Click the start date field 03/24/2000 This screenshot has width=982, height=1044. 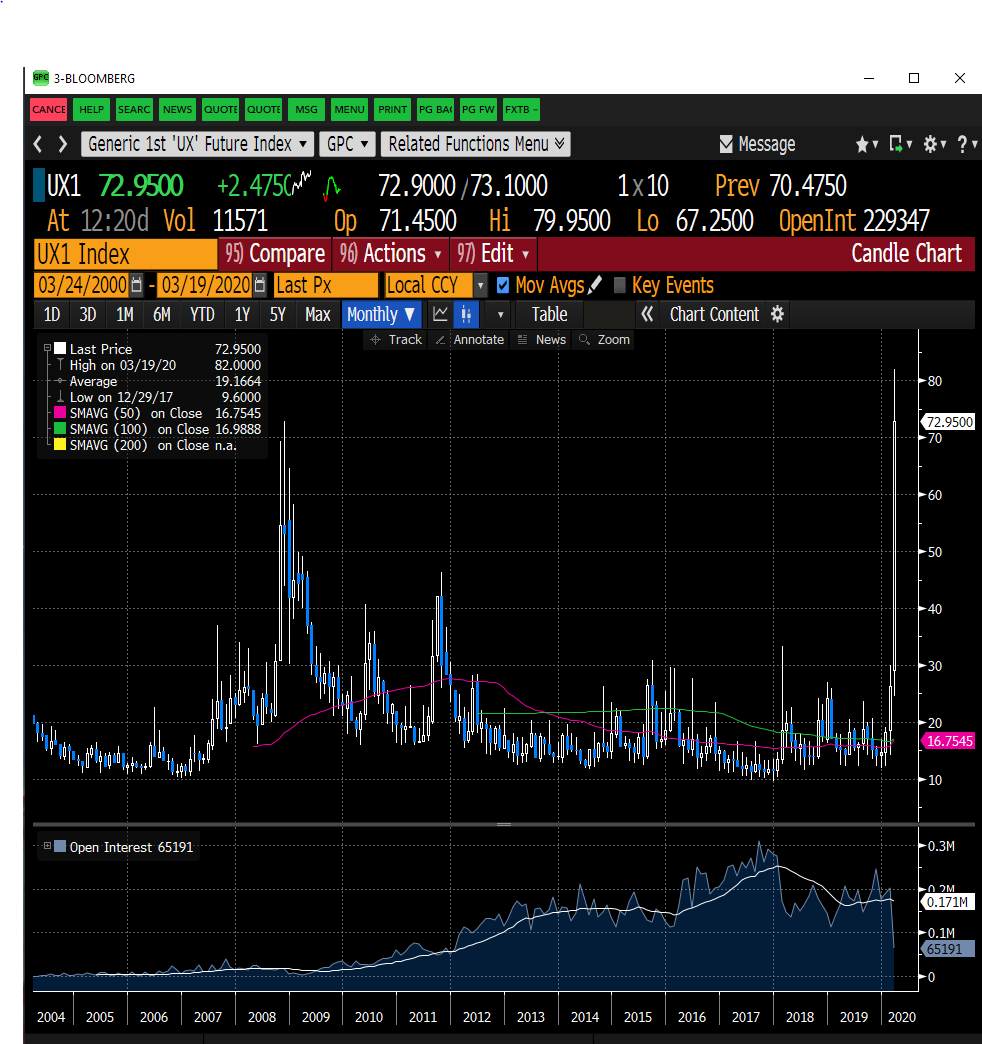pos(82,286)
